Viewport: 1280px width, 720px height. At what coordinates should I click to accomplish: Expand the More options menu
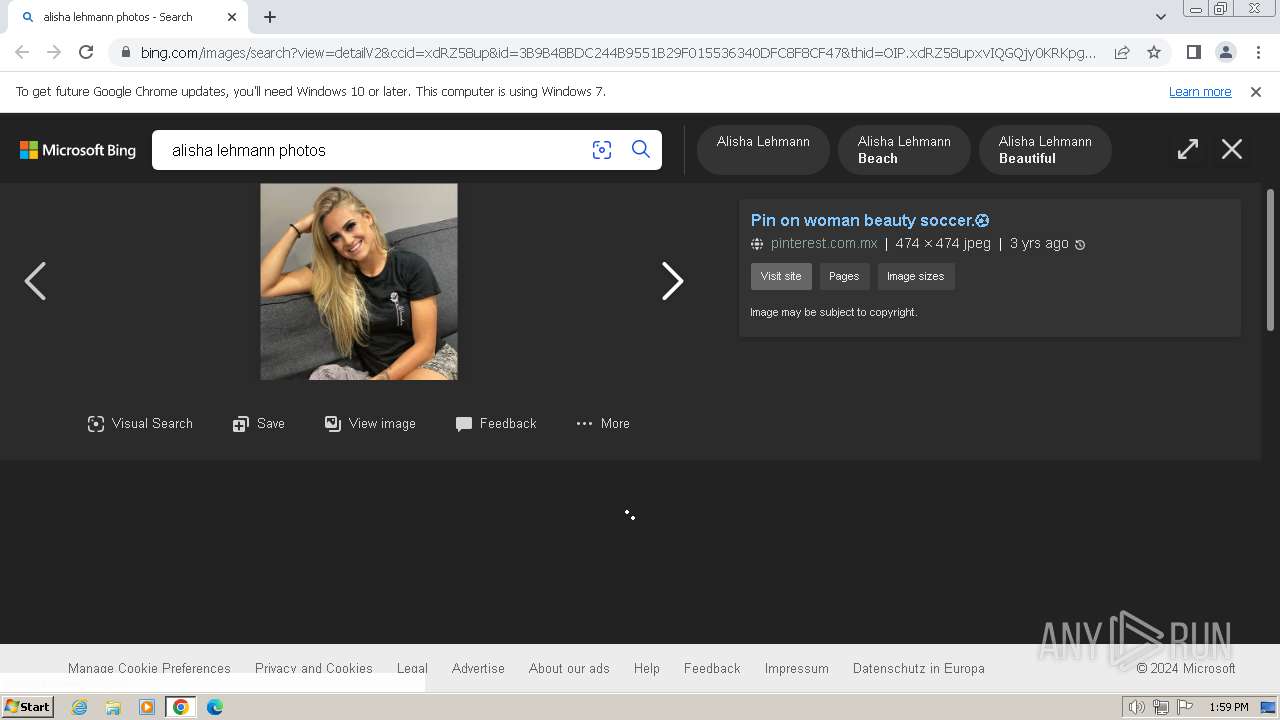pos(603,424)
